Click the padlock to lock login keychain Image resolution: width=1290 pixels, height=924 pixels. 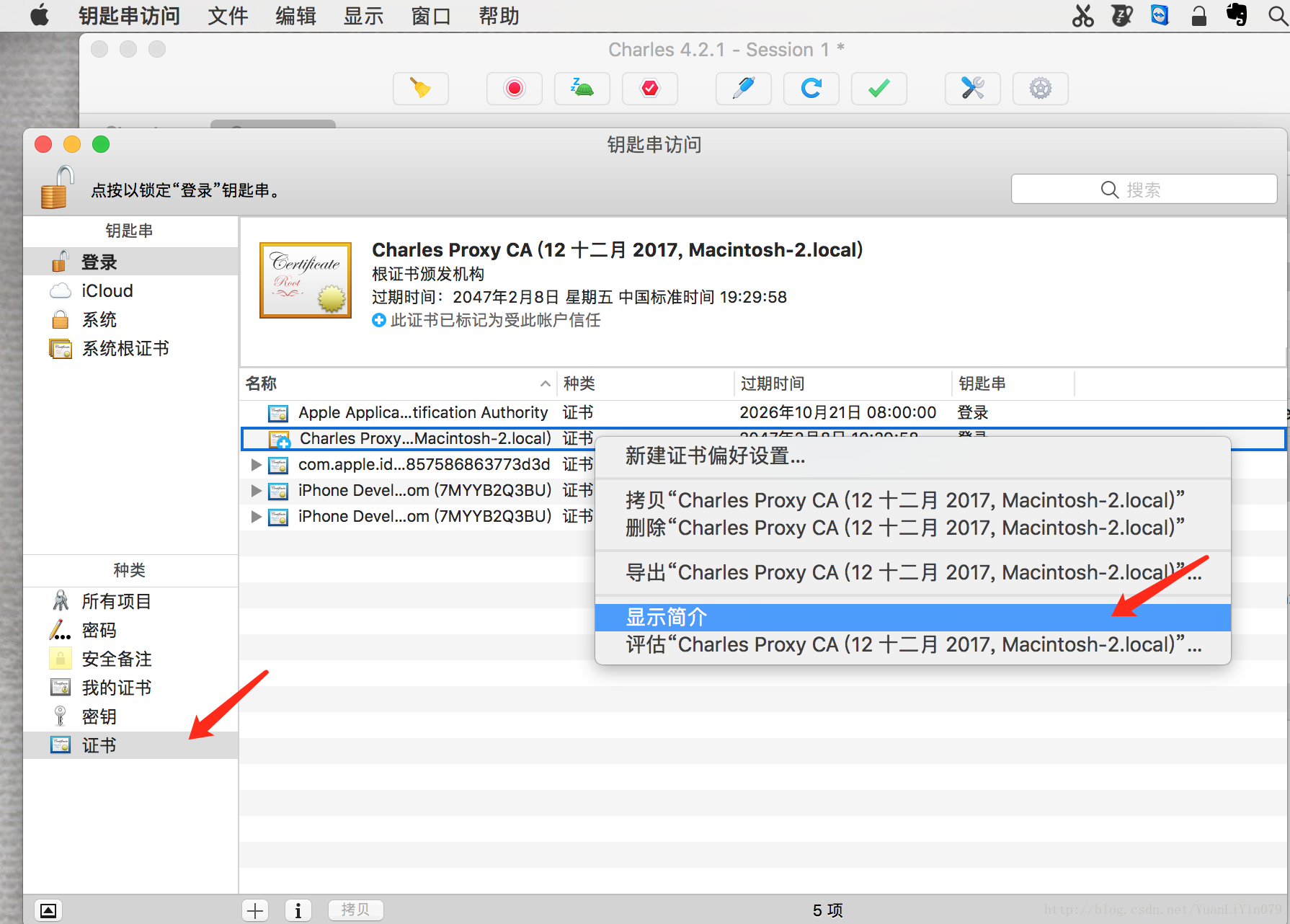coord(56,187)
